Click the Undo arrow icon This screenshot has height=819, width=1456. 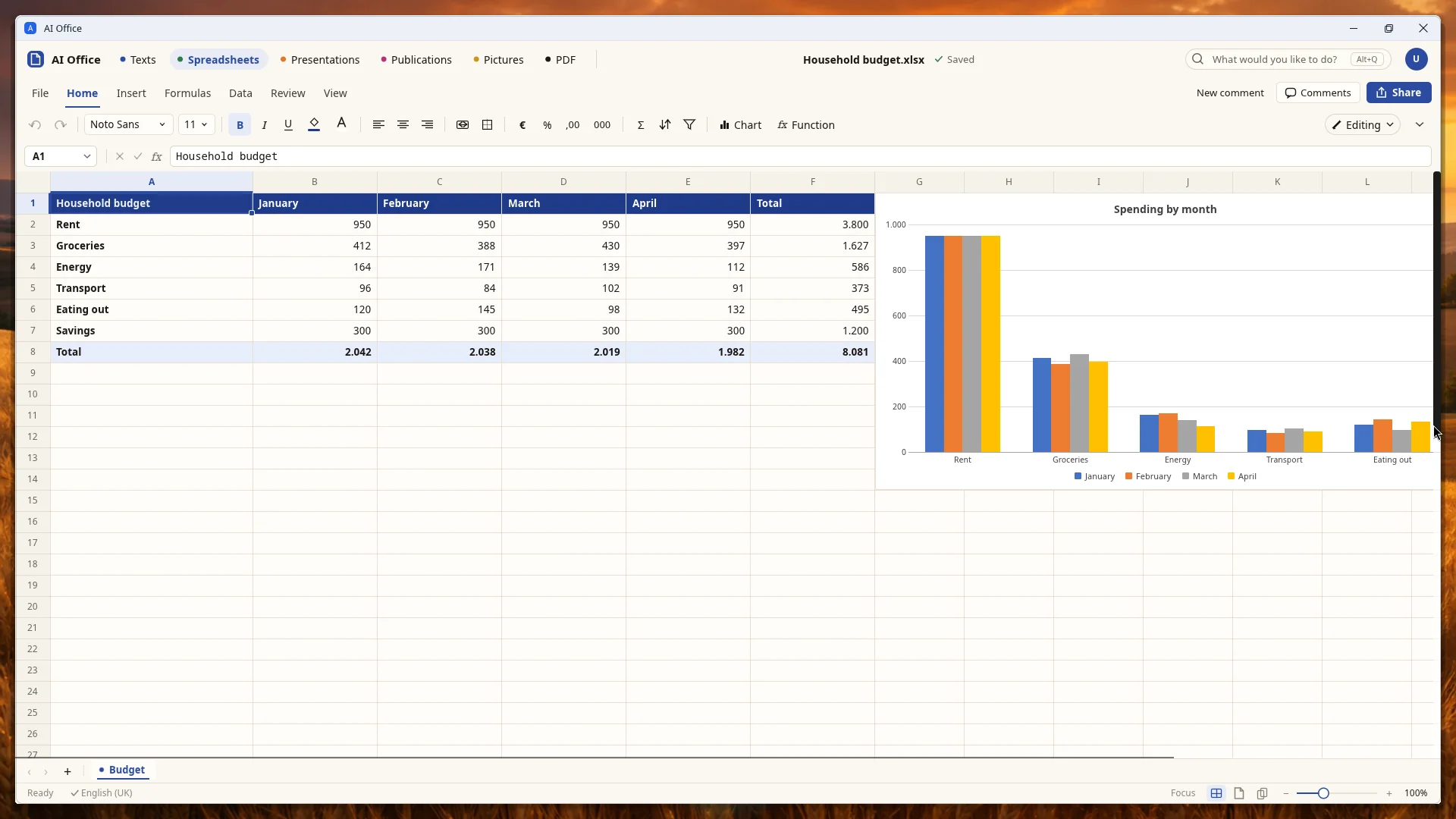point(35,125)
